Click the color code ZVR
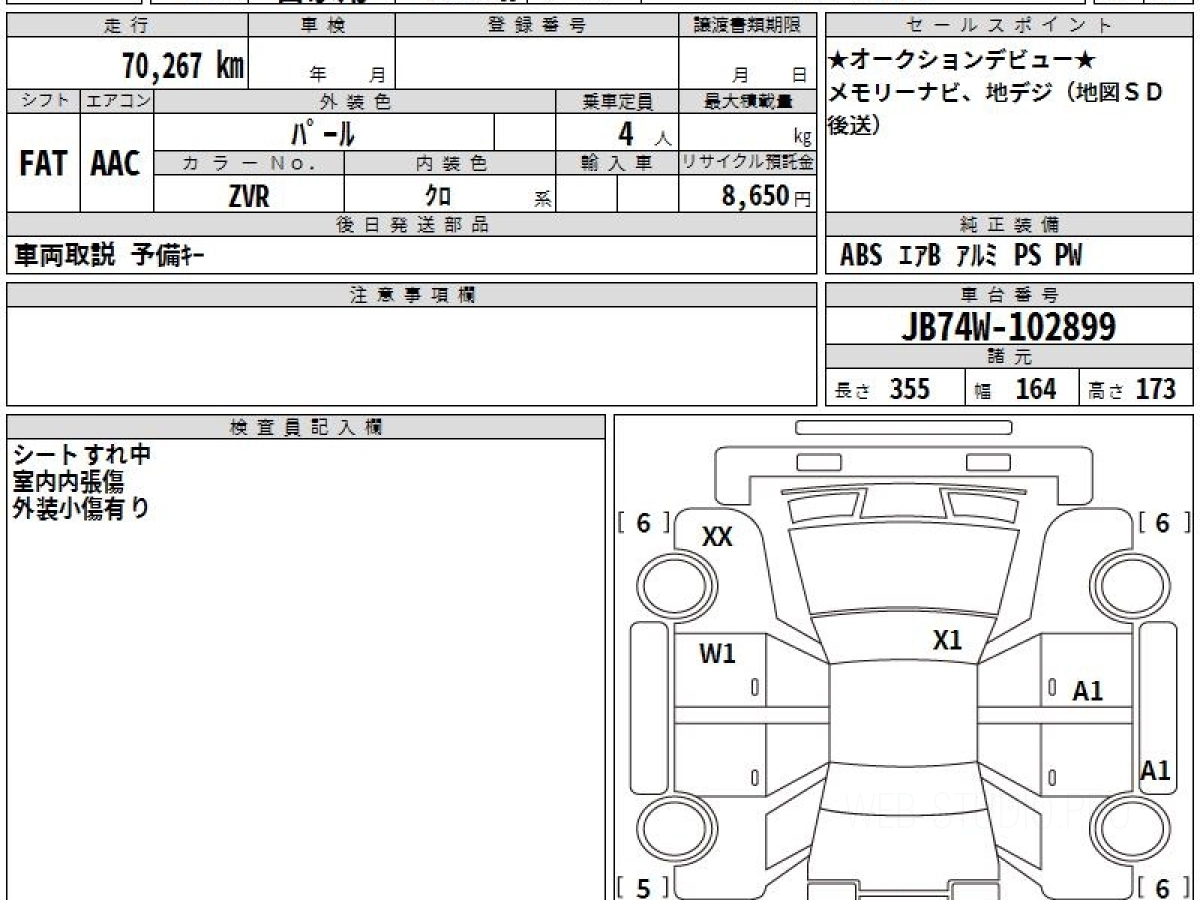The image size is (1200, 900). point(248,197)
